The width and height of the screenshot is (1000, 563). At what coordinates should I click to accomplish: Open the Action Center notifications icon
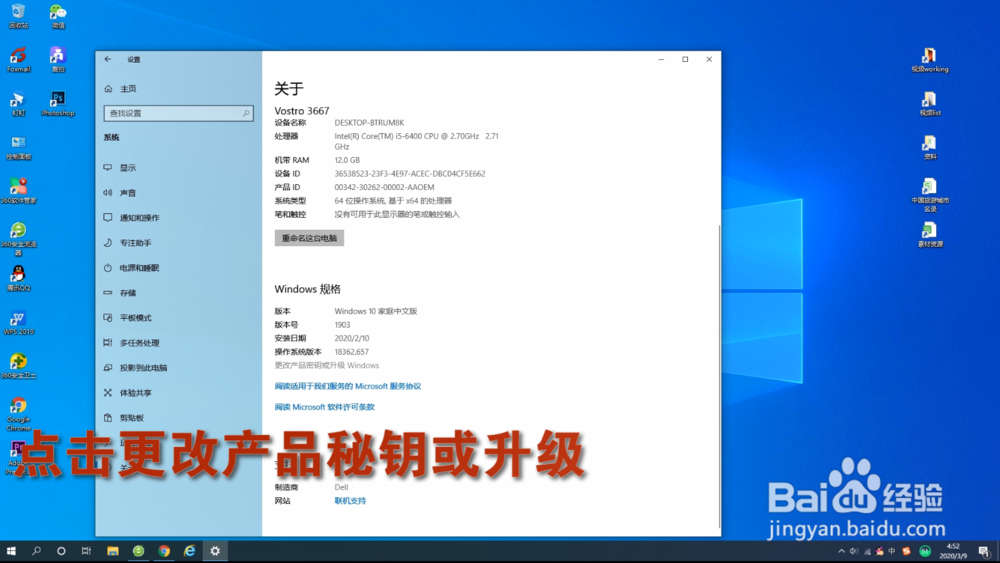click(x=985, y=552)
